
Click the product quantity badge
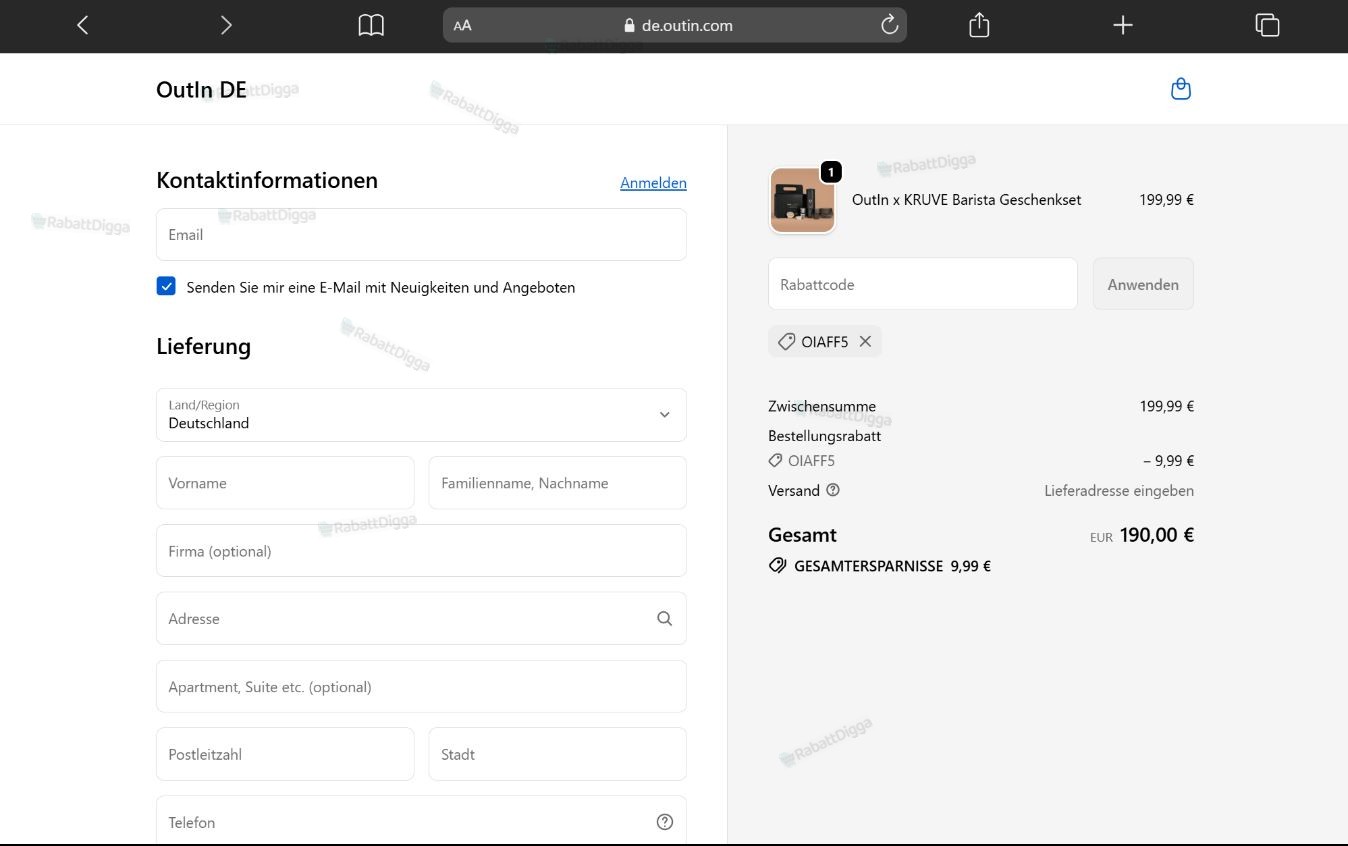point(831,172)
